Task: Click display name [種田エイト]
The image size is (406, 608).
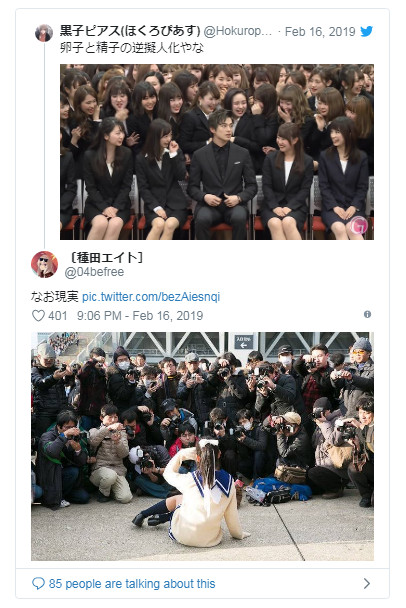Action: 107,257
